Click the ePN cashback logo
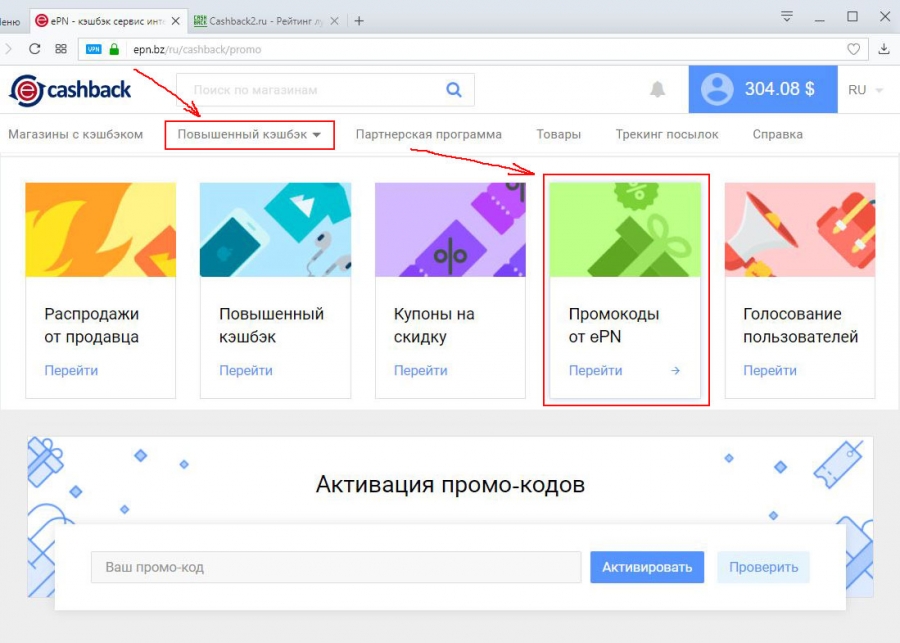The image size is (900, 643). (x=70, y=90)
